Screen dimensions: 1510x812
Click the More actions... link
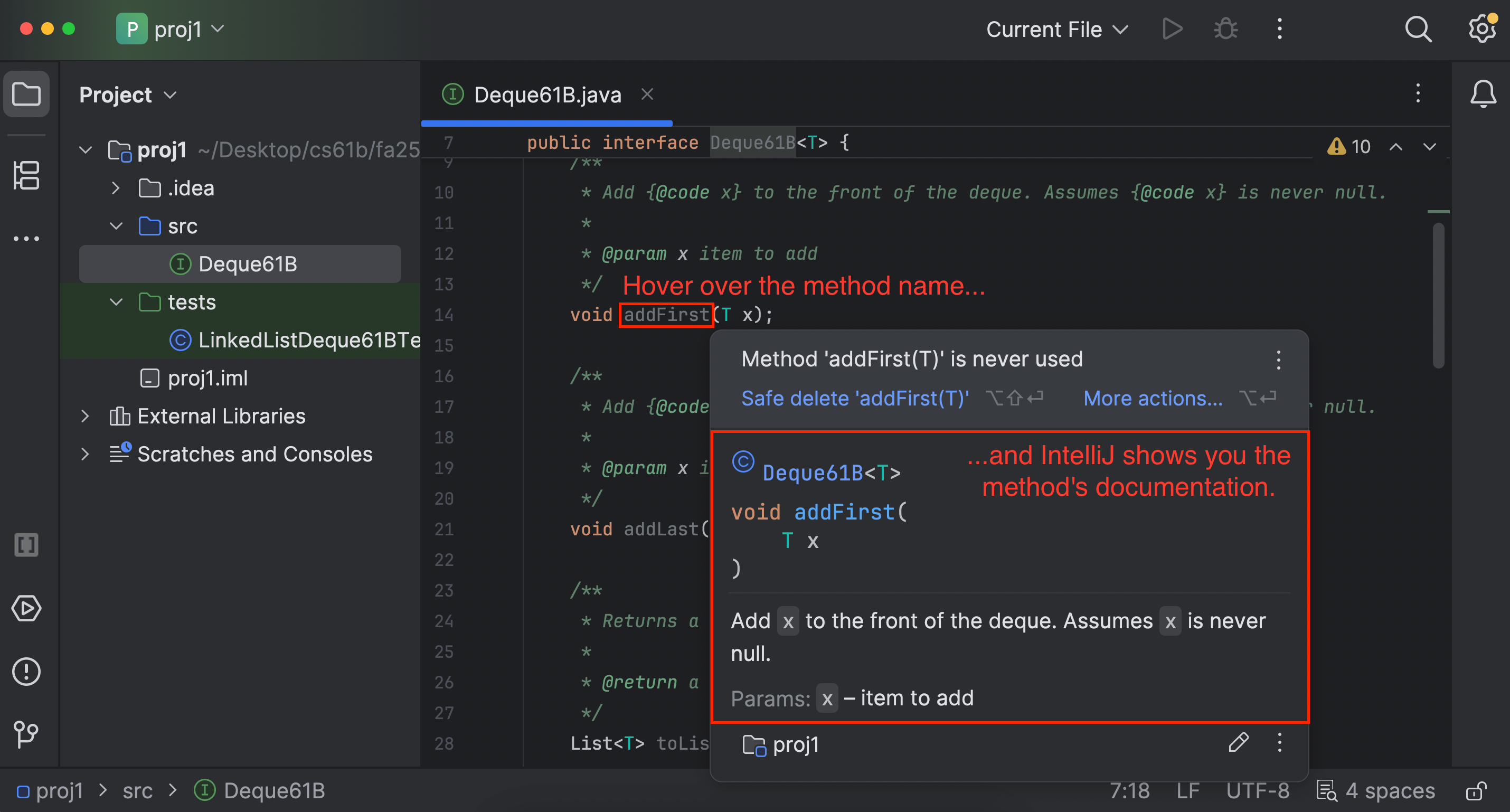tap(1153, 398)
